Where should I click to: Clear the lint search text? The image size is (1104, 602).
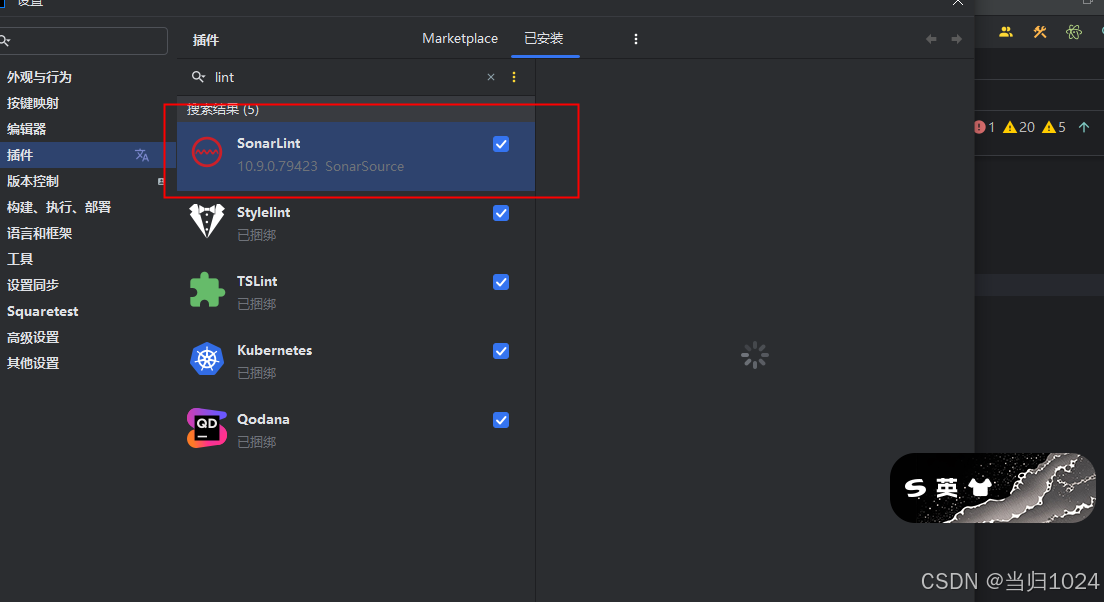(x=491, y=77)
